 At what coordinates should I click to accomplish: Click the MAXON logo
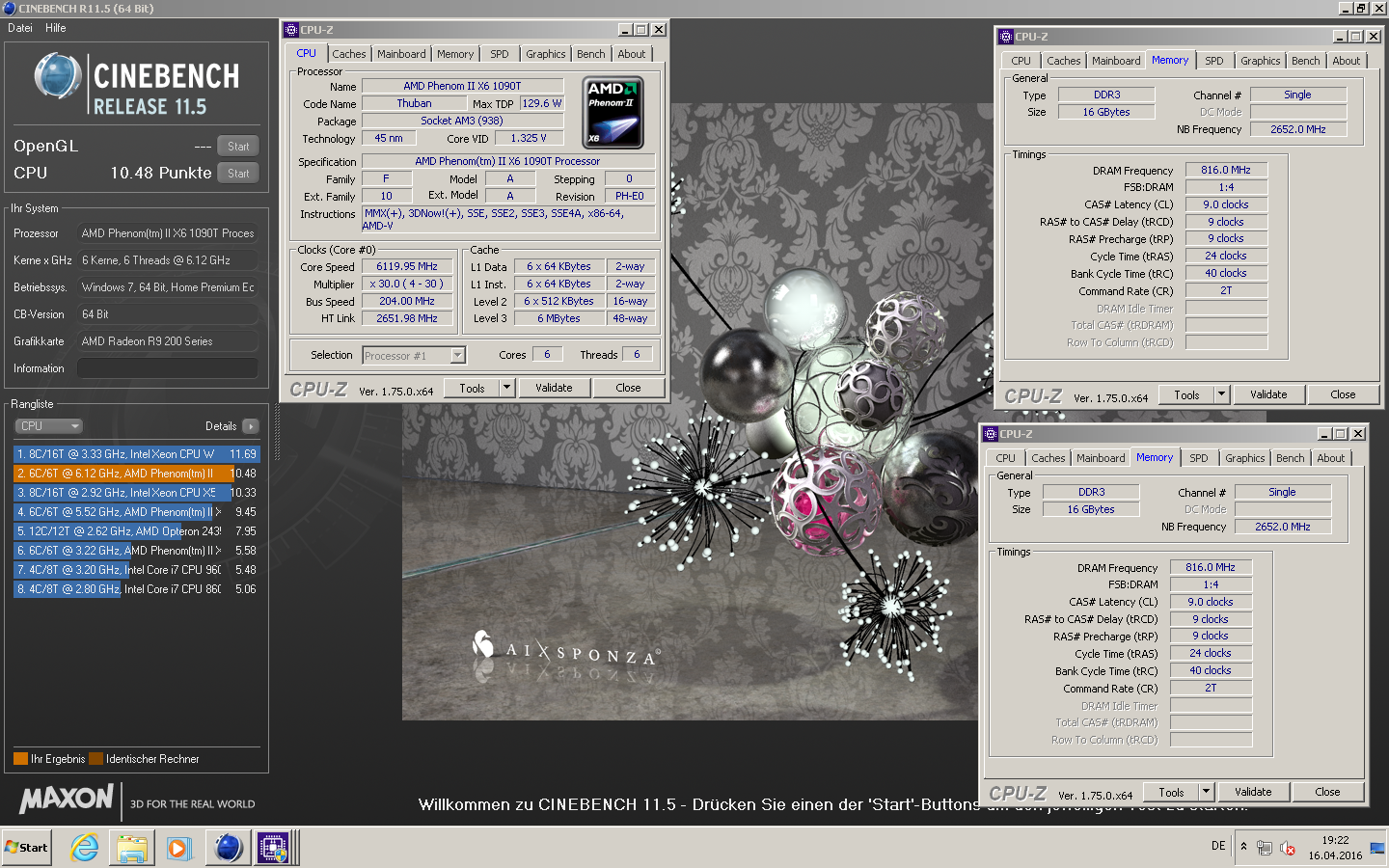point(67,800)
